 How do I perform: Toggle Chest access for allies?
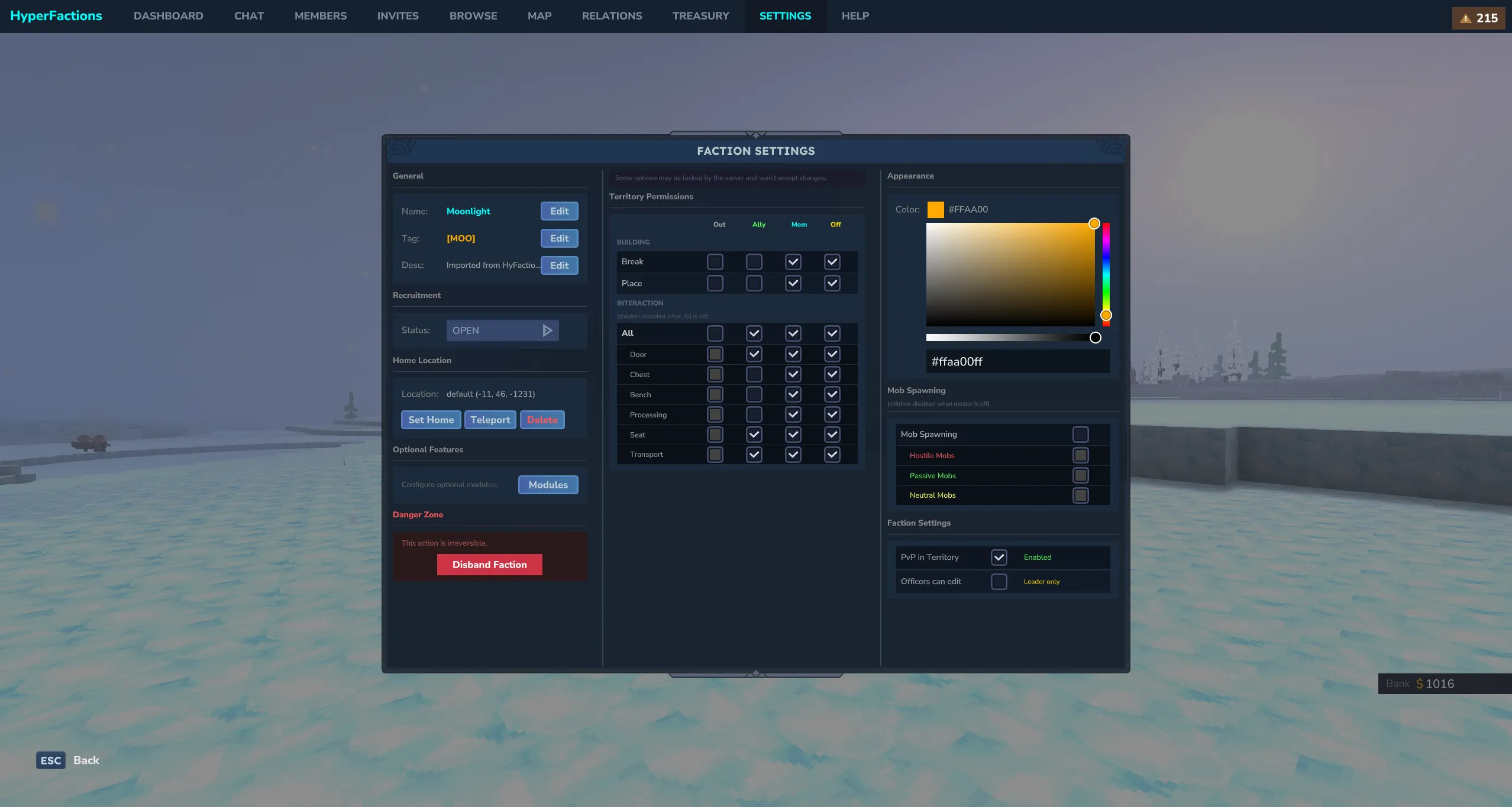(754, 374)
